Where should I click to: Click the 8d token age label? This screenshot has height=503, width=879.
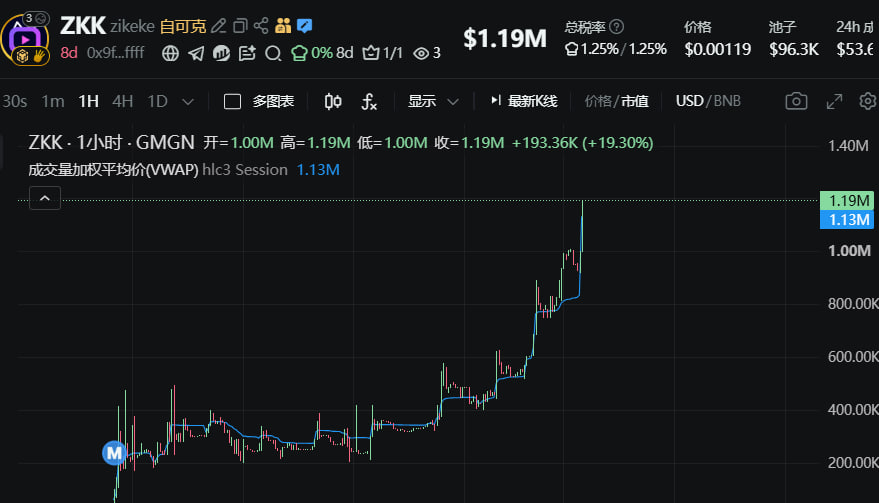point(69,53)
